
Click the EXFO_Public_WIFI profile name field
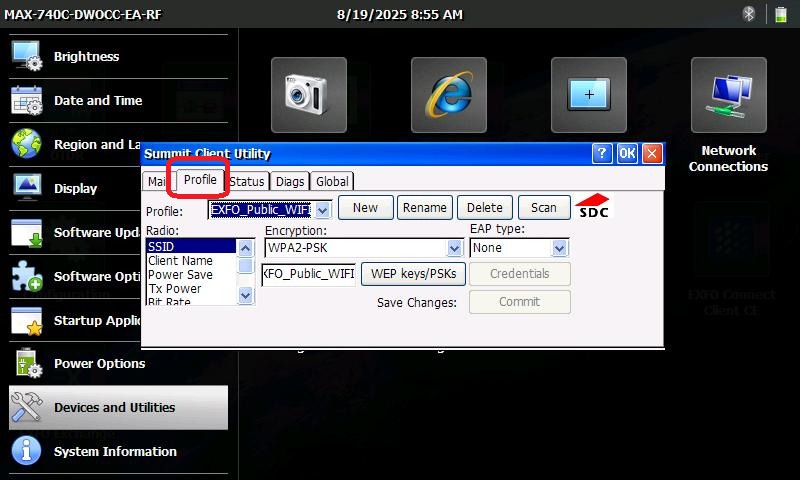261,210
